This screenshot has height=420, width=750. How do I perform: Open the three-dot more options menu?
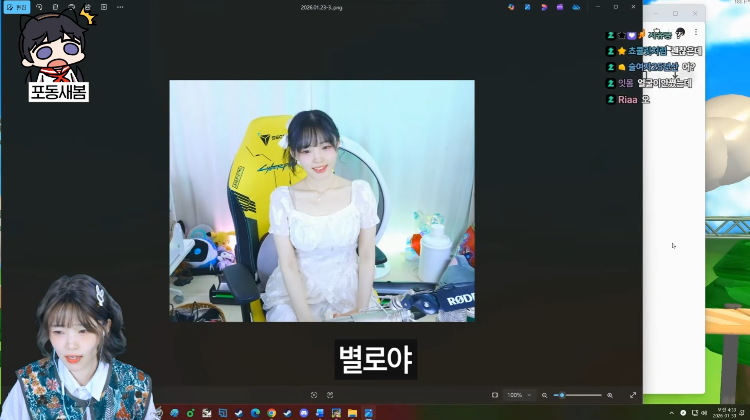point(120,7)
